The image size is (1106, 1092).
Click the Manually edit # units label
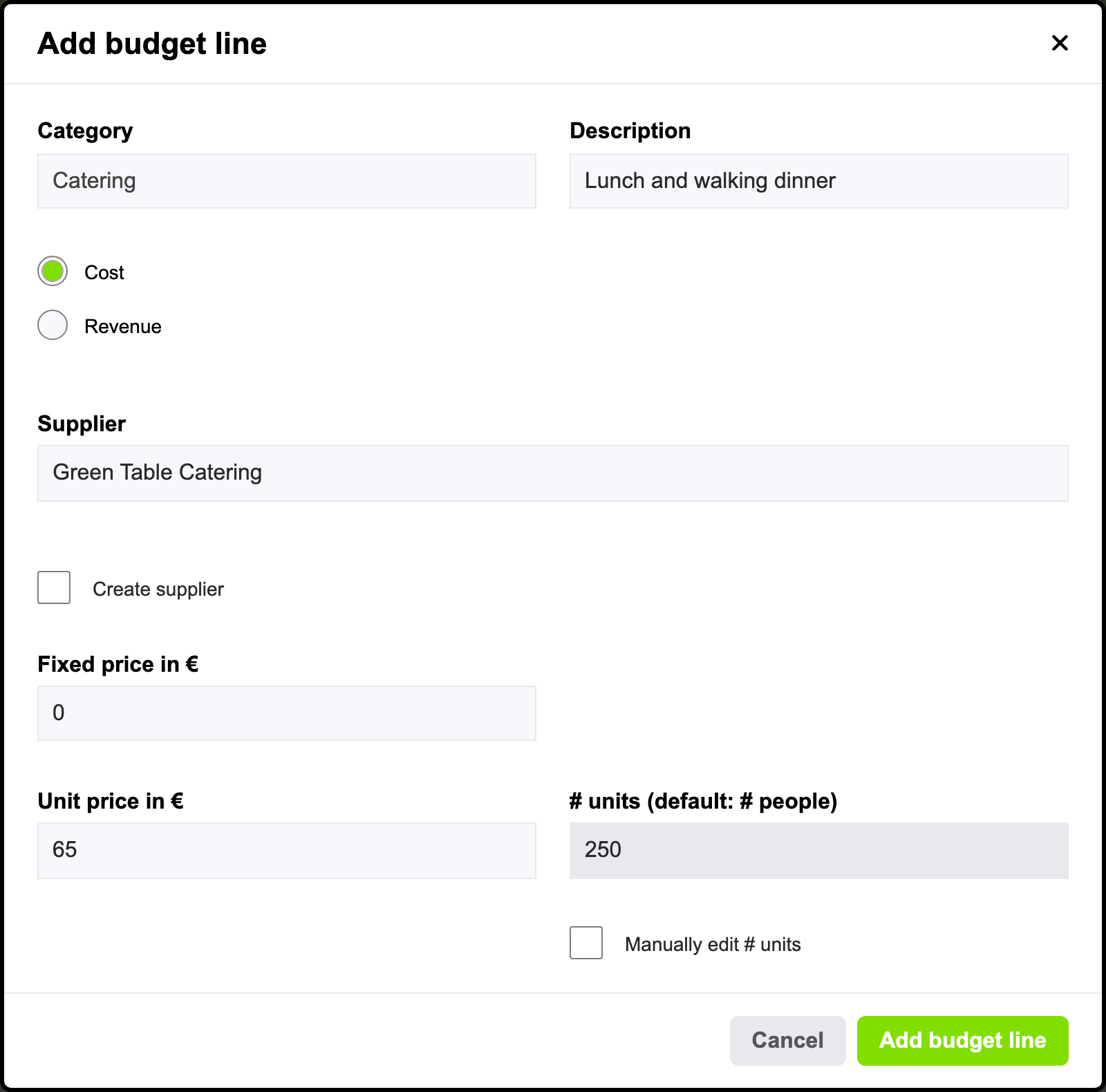713,944
